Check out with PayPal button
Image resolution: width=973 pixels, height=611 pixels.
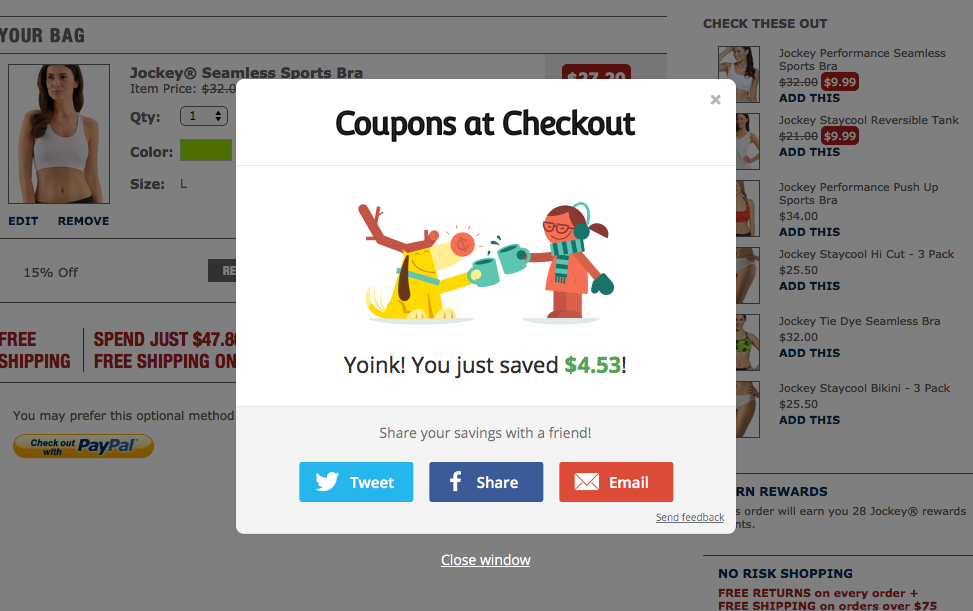click(83, 446)
